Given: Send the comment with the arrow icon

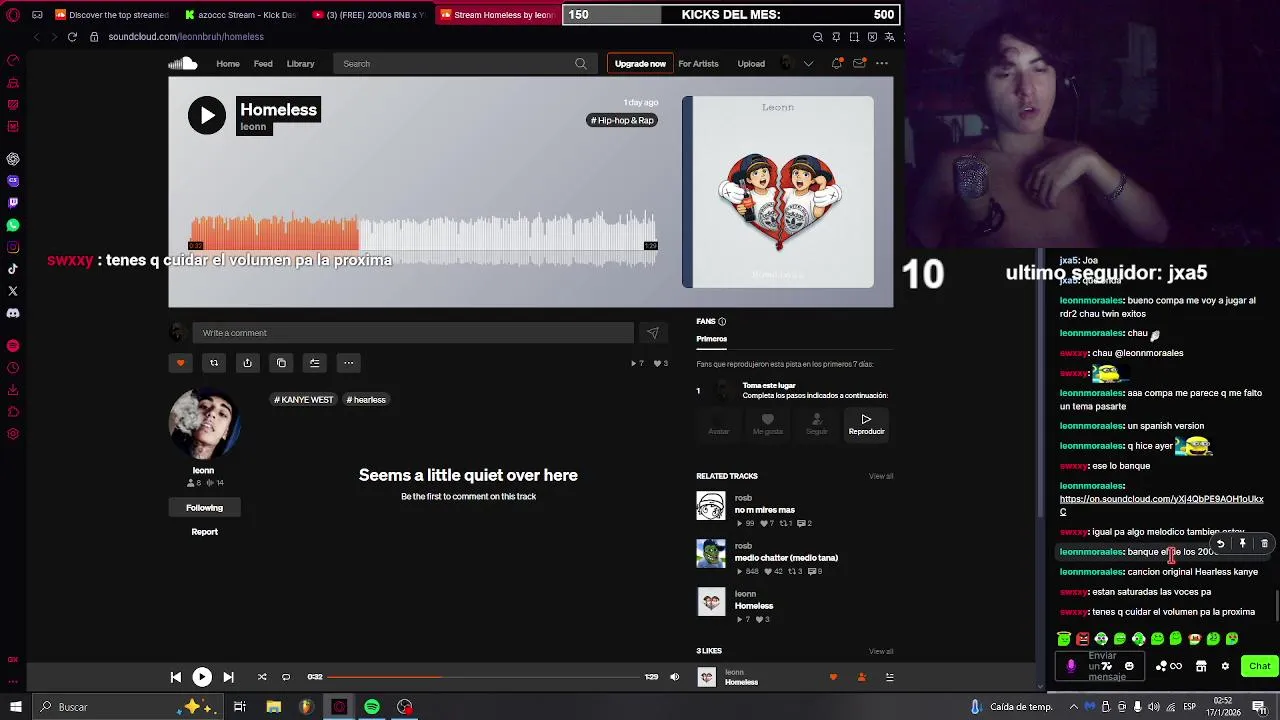Looking at the screenshot, I should (x=653, y=333).
